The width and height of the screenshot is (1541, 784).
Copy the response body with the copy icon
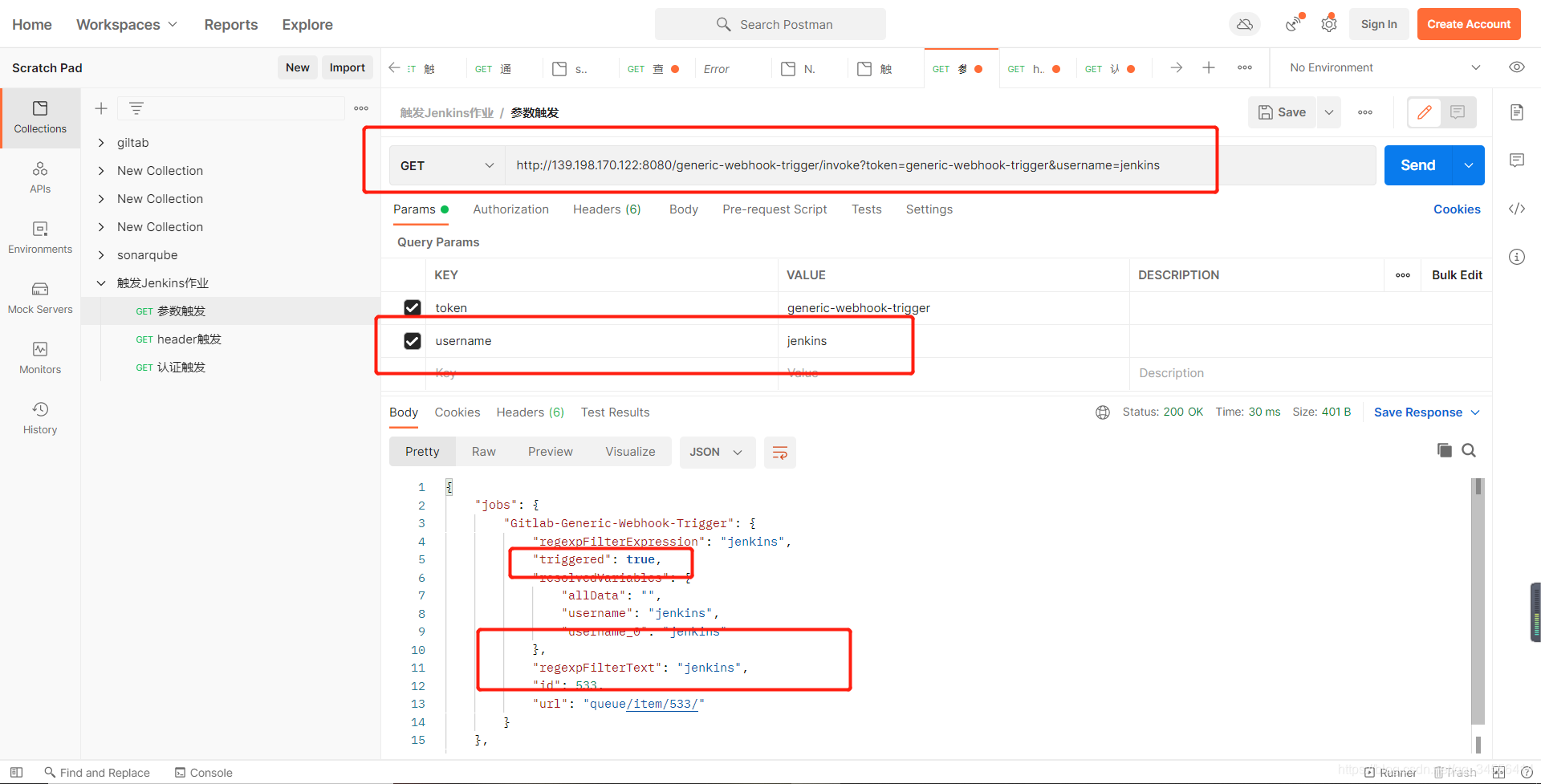pos(1445,450)
